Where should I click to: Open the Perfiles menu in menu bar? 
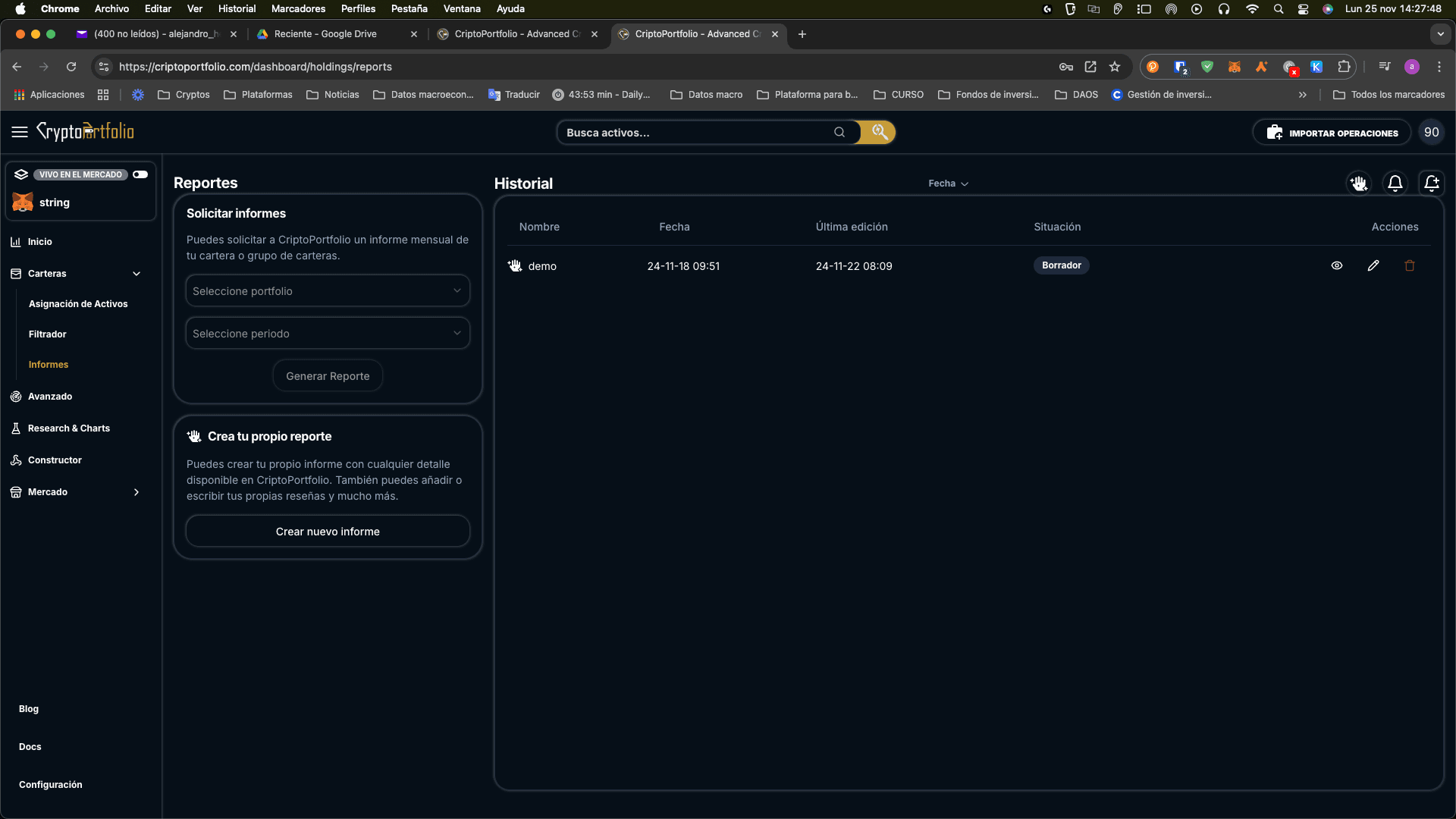358,9
